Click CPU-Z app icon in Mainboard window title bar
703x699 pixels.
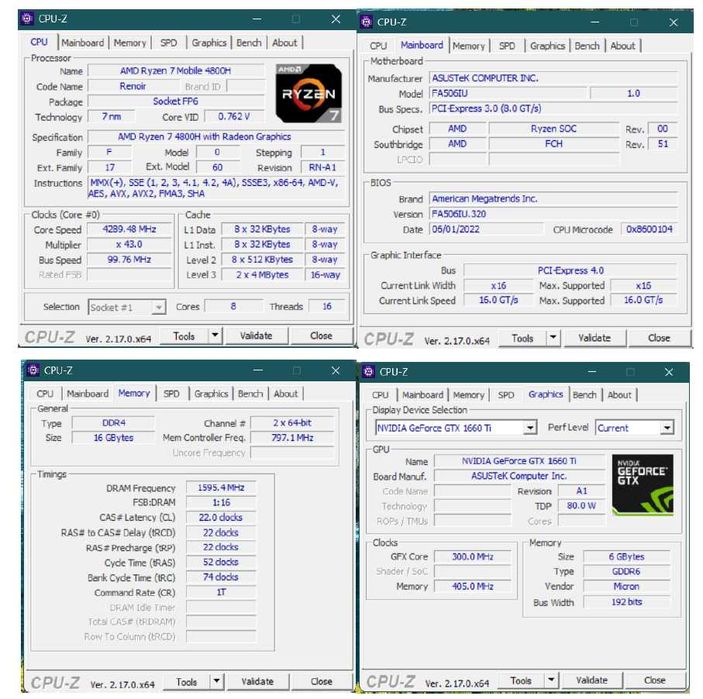click(366, 22)
